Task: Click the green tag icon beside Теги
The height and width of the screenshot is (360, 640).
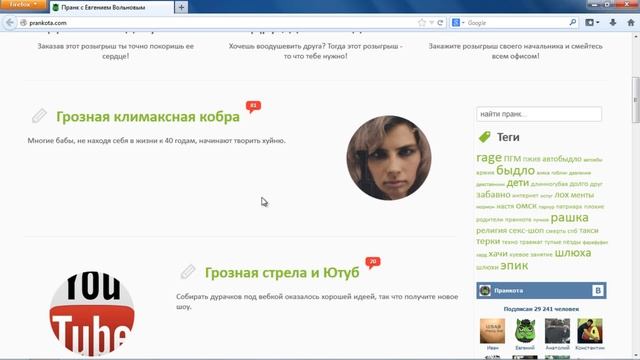Action: [484, 137]
